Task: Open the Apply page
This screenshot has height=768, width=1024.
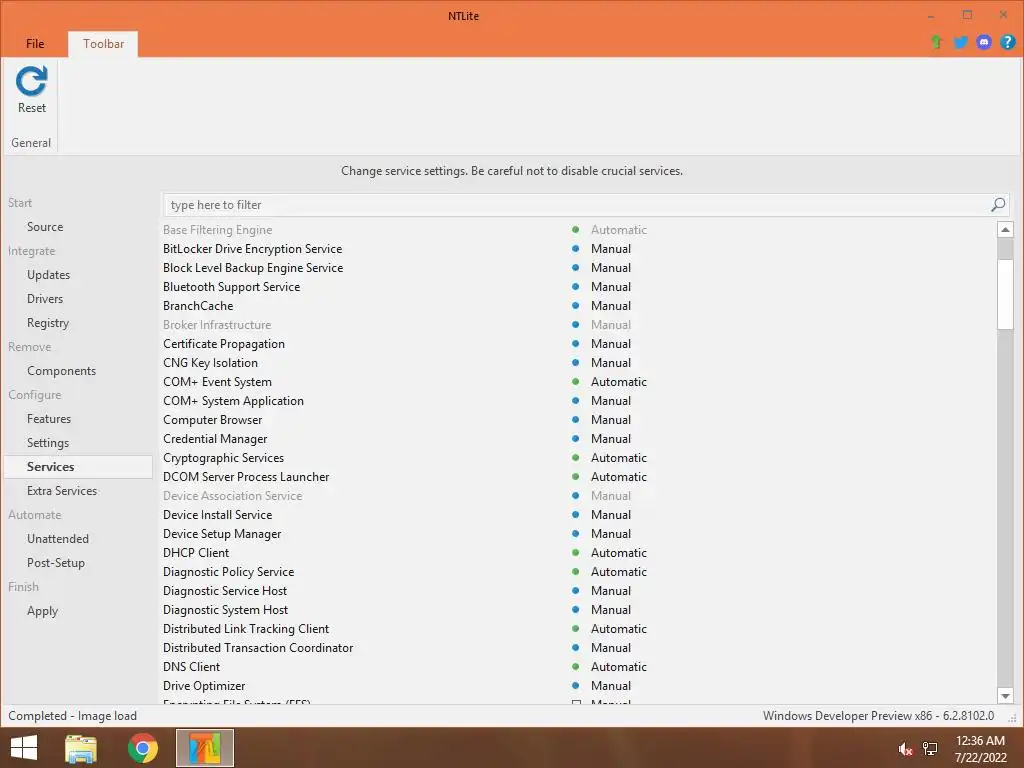Action: 42,611
